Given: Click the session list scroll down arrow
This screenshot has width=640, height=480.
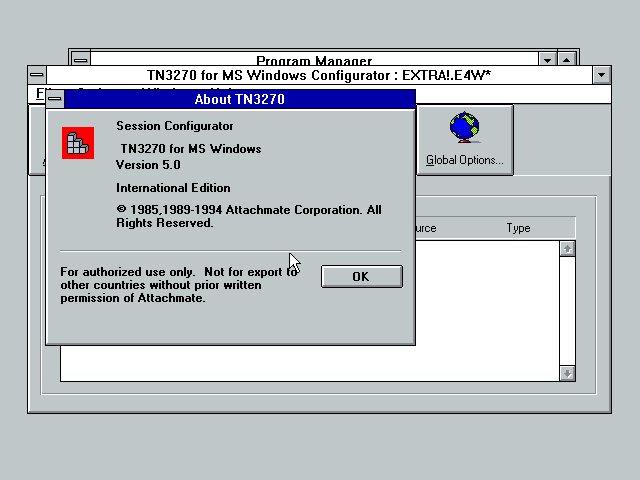Looking at the screenshot, I should (567, 373).
